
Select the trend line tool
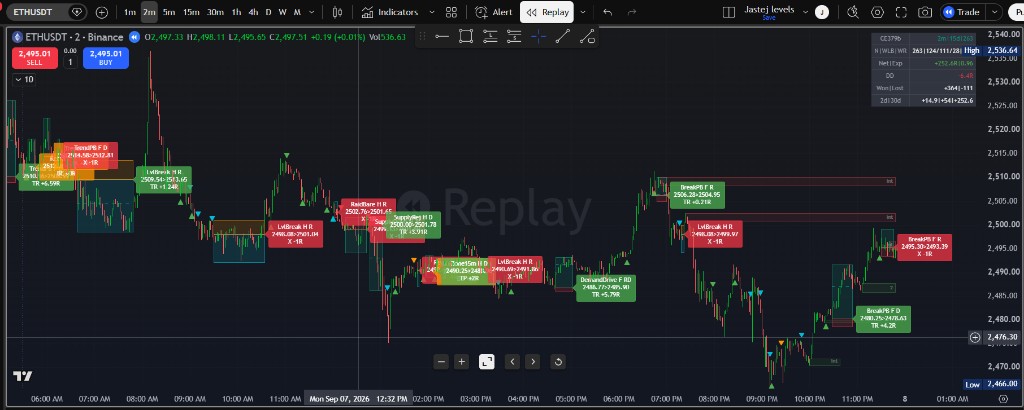(562, 37)
